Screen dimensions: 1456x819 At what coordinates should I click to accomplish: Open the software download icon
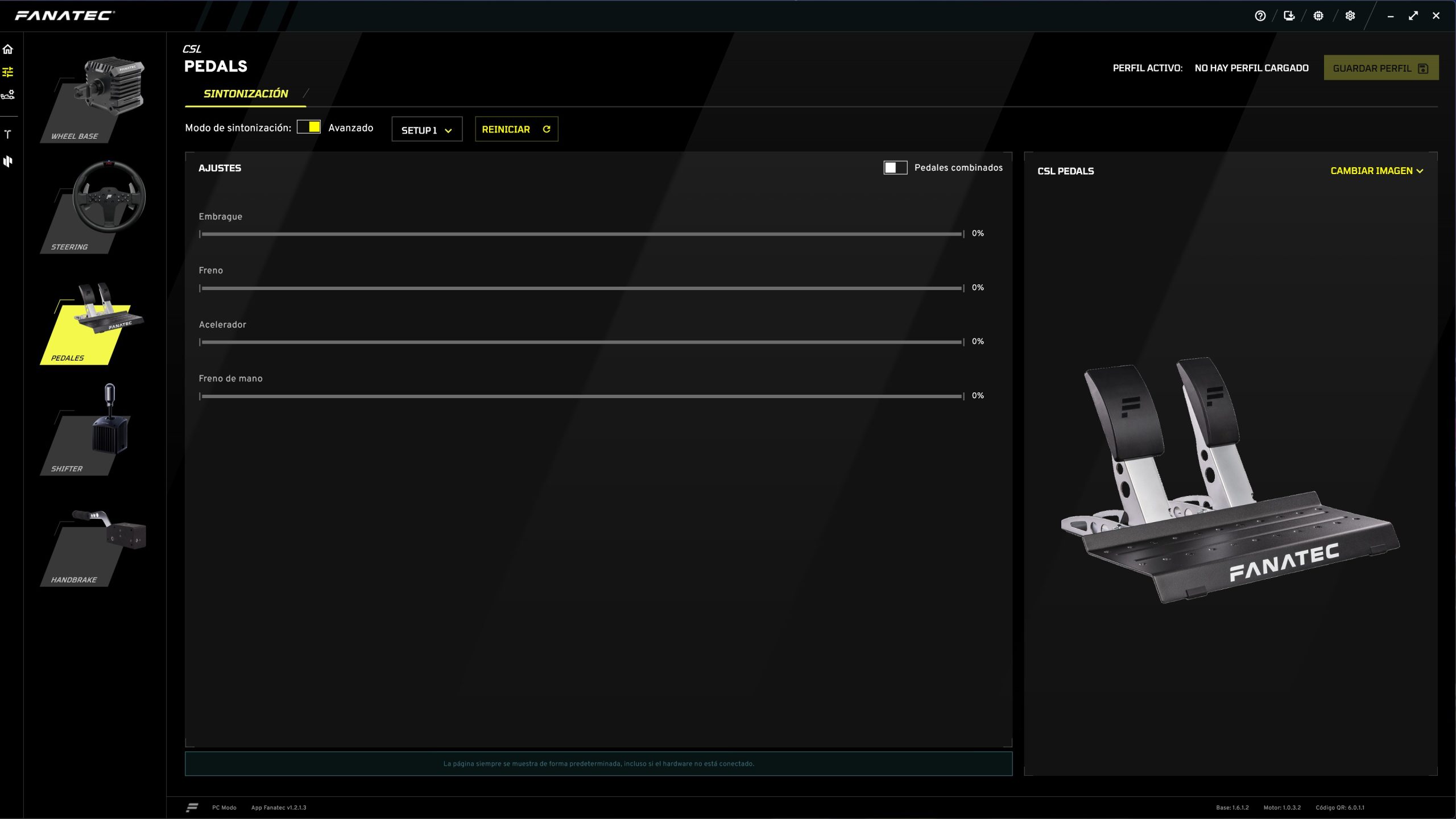point(1289,16)
